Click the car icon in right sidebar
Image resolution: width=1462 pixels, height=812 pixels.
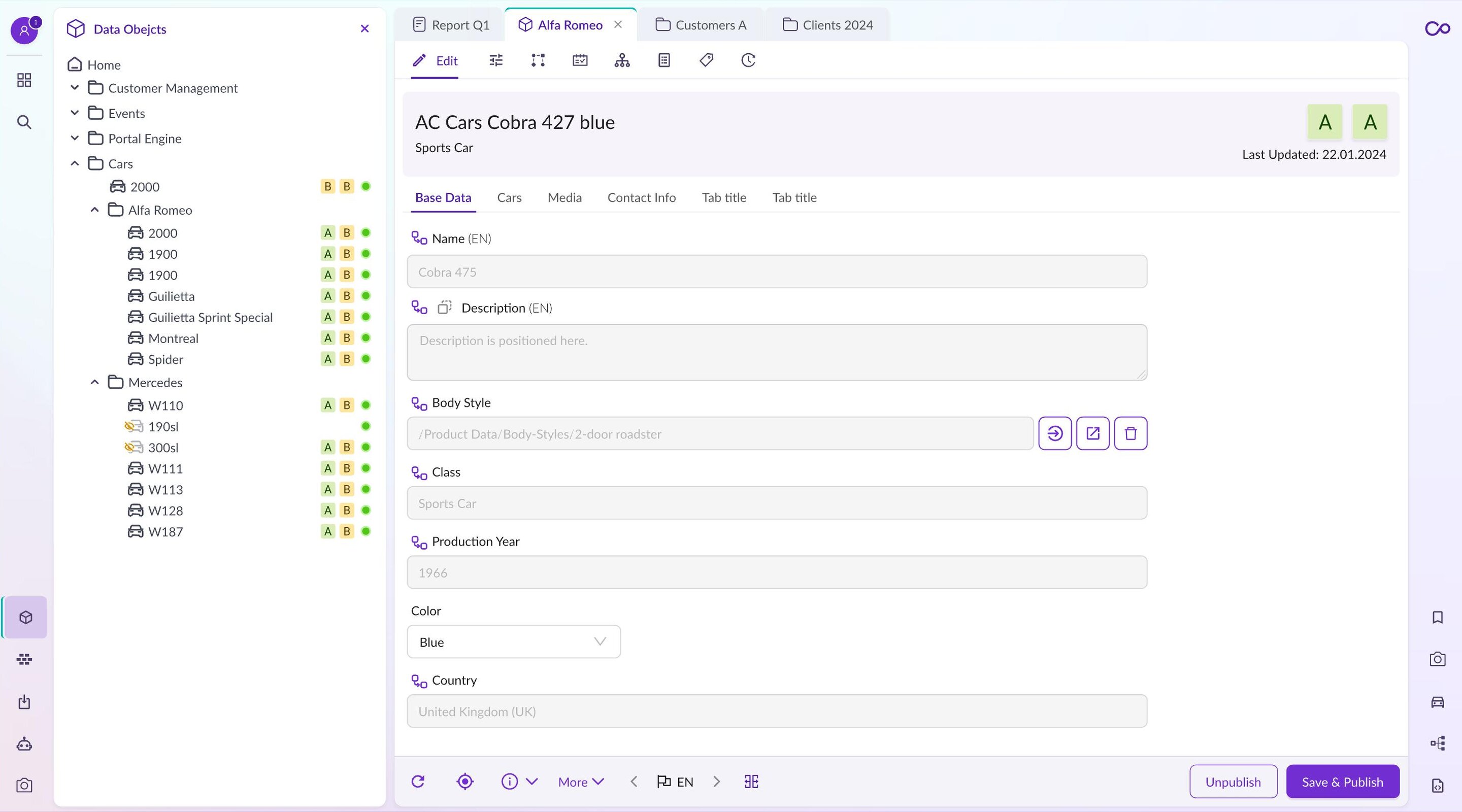(x=1437, y=702)
